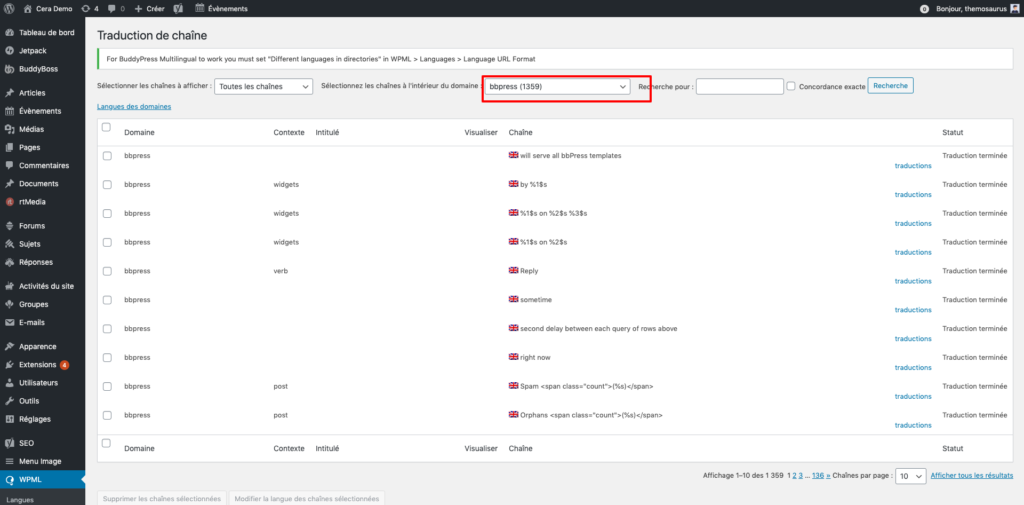Click the Outils wrench icon
Image resolution: width=1024 pixels, height=505 pixels.
(x=9, y=400)
